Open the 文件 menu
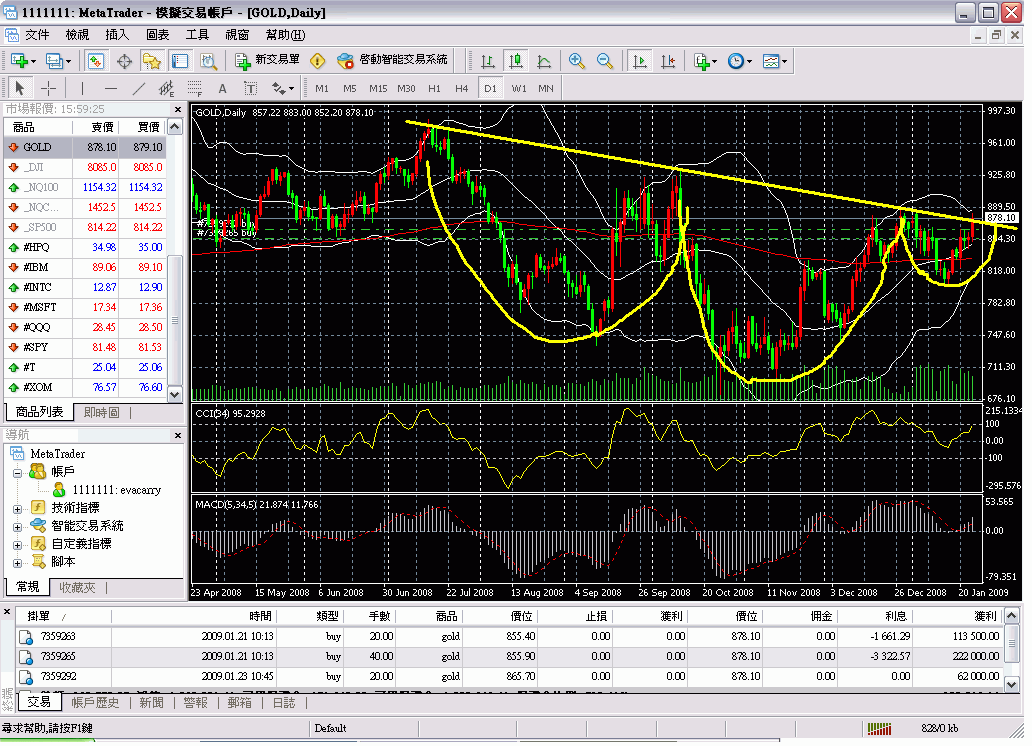The image size is (1032, 746). coord(37,35)
